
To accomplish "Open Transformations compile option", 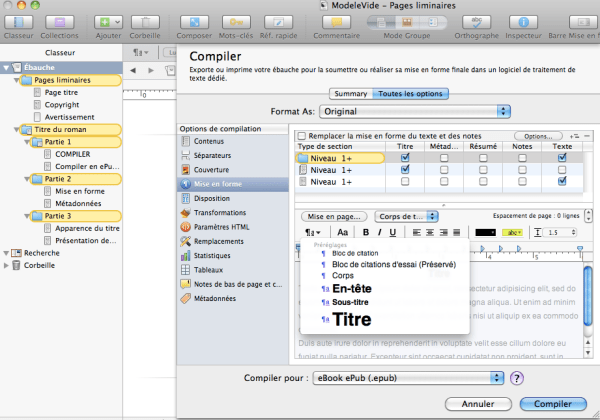I will 233,212.
